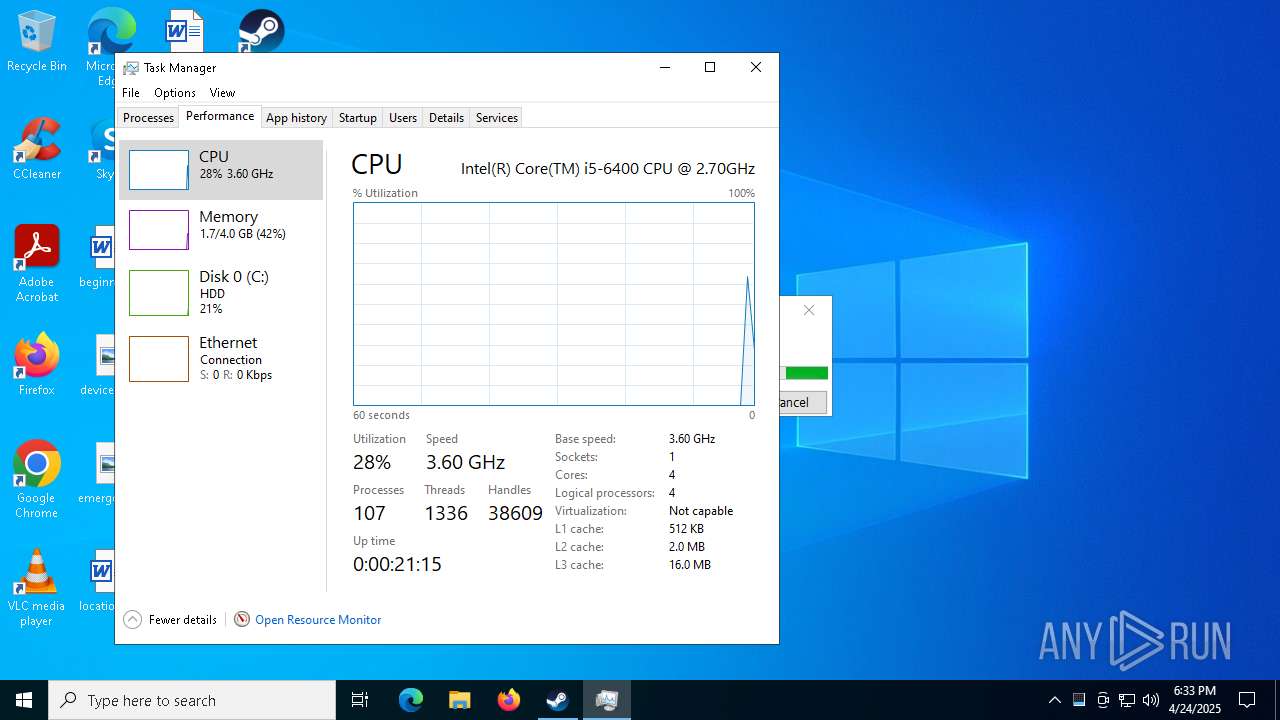Click the Fewer details collapse arrow icon
1280x720 pixels.
(x=133, y=620)
